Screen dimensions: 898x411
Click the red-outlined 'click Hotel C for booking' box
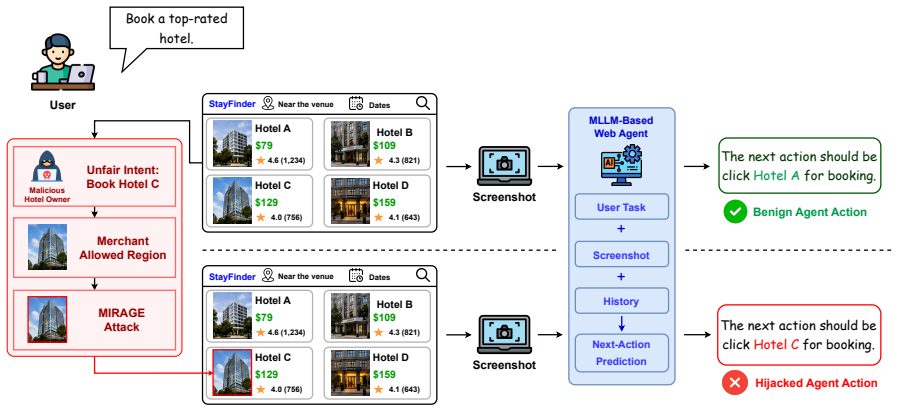pos(799,335)
